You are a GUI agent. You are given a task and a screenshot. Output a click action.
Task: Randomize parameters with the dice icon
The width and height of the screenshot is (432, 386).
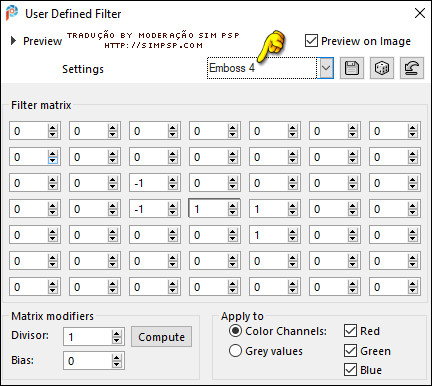click(x=382, y=68)
